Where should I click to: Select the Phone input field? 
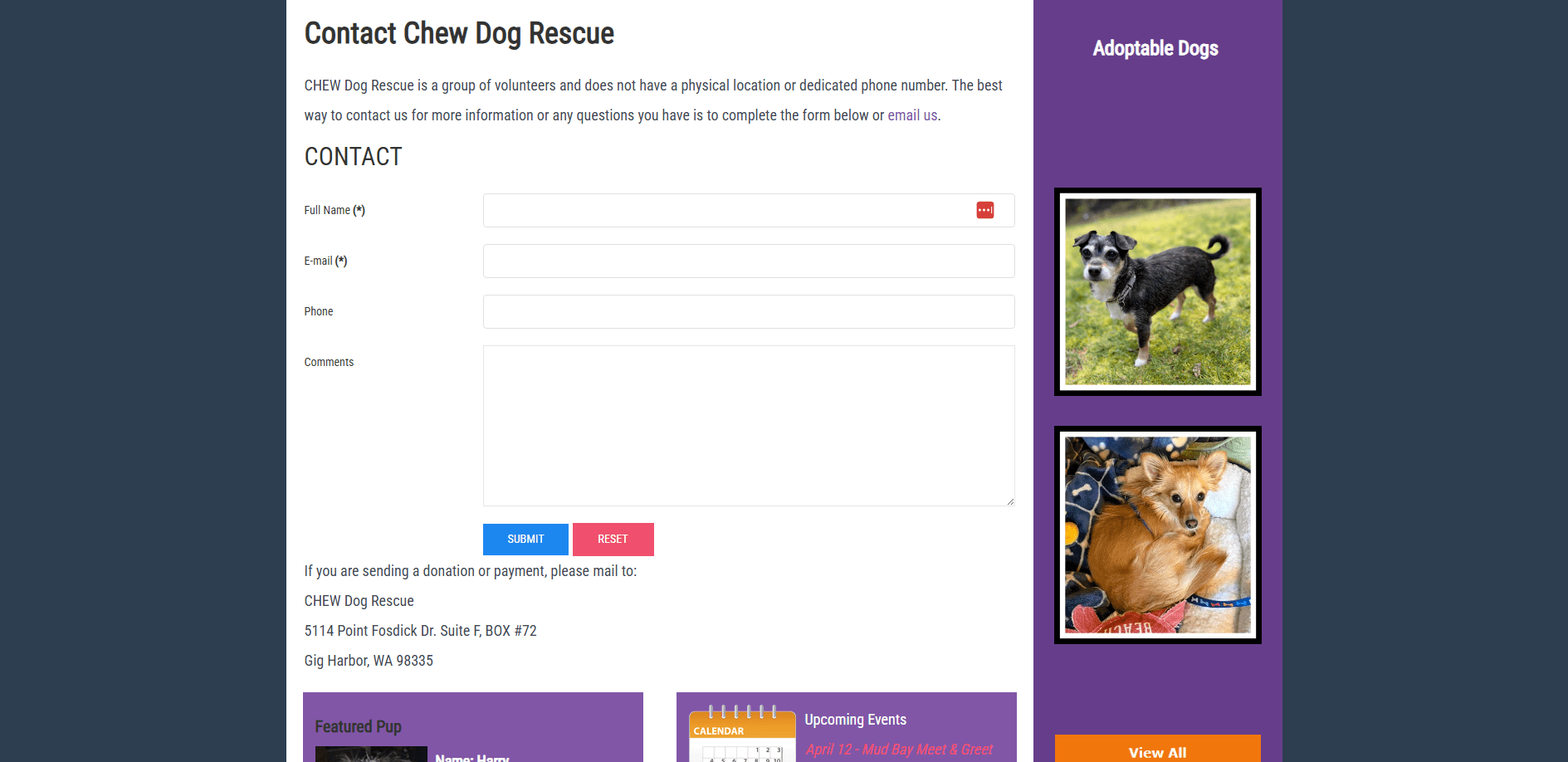pos(749,312)
